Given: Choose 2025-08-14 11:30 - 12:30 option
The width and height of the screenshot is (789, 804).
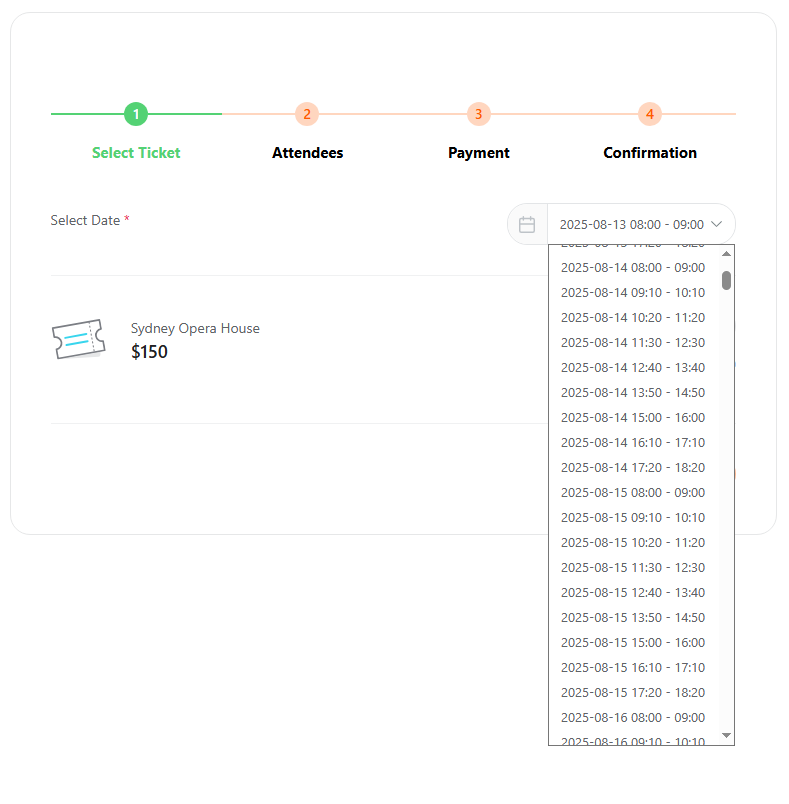Looking at the screenshot, I should (632, 343).
